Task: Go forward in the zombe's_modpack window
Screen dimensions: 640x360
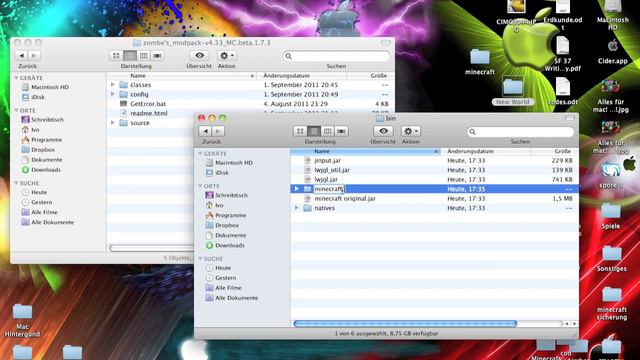Action: [x=34, y=55]
